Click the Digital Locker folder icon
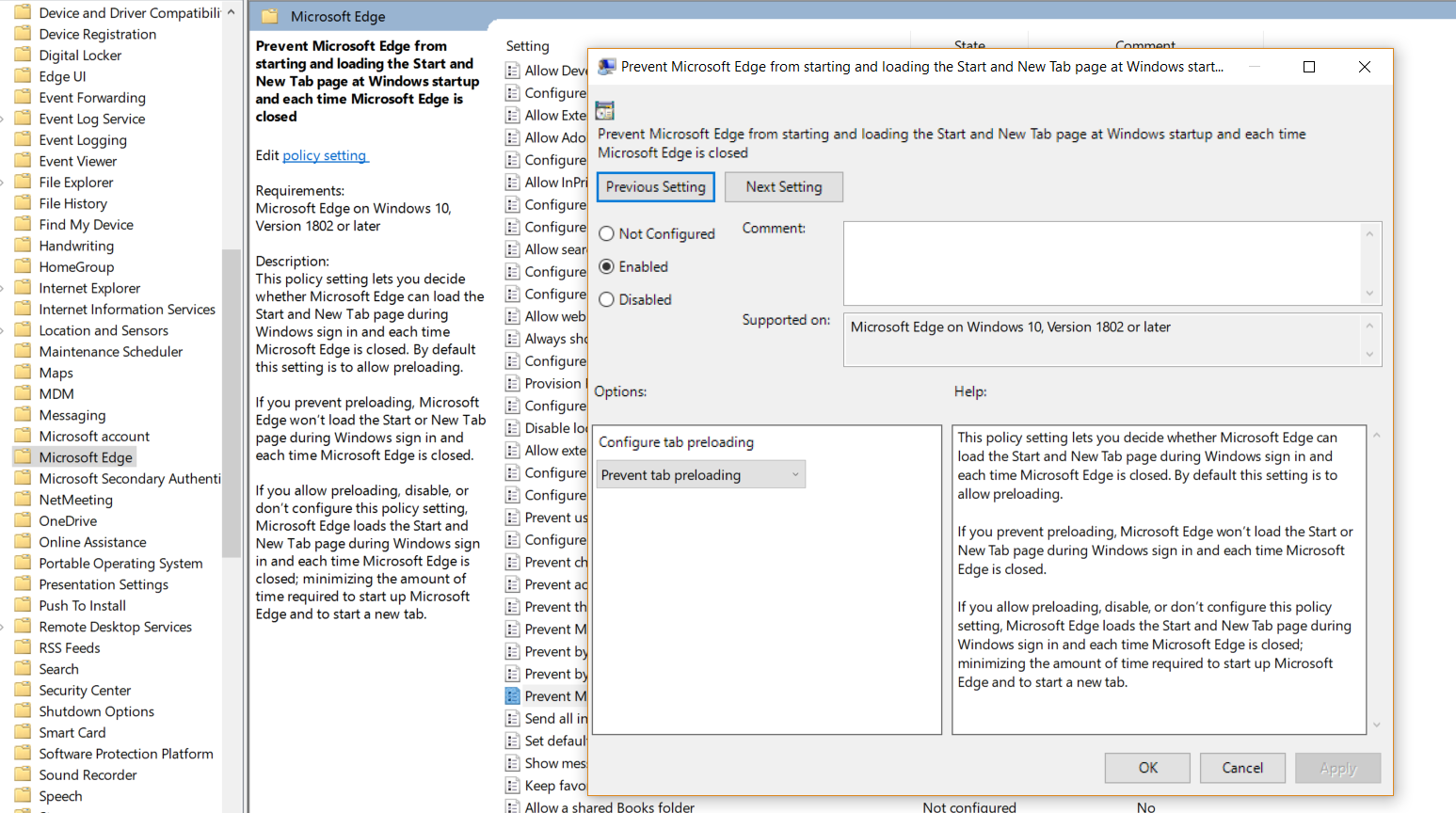This screenshot has height=813, width=1456. point(24,55)
